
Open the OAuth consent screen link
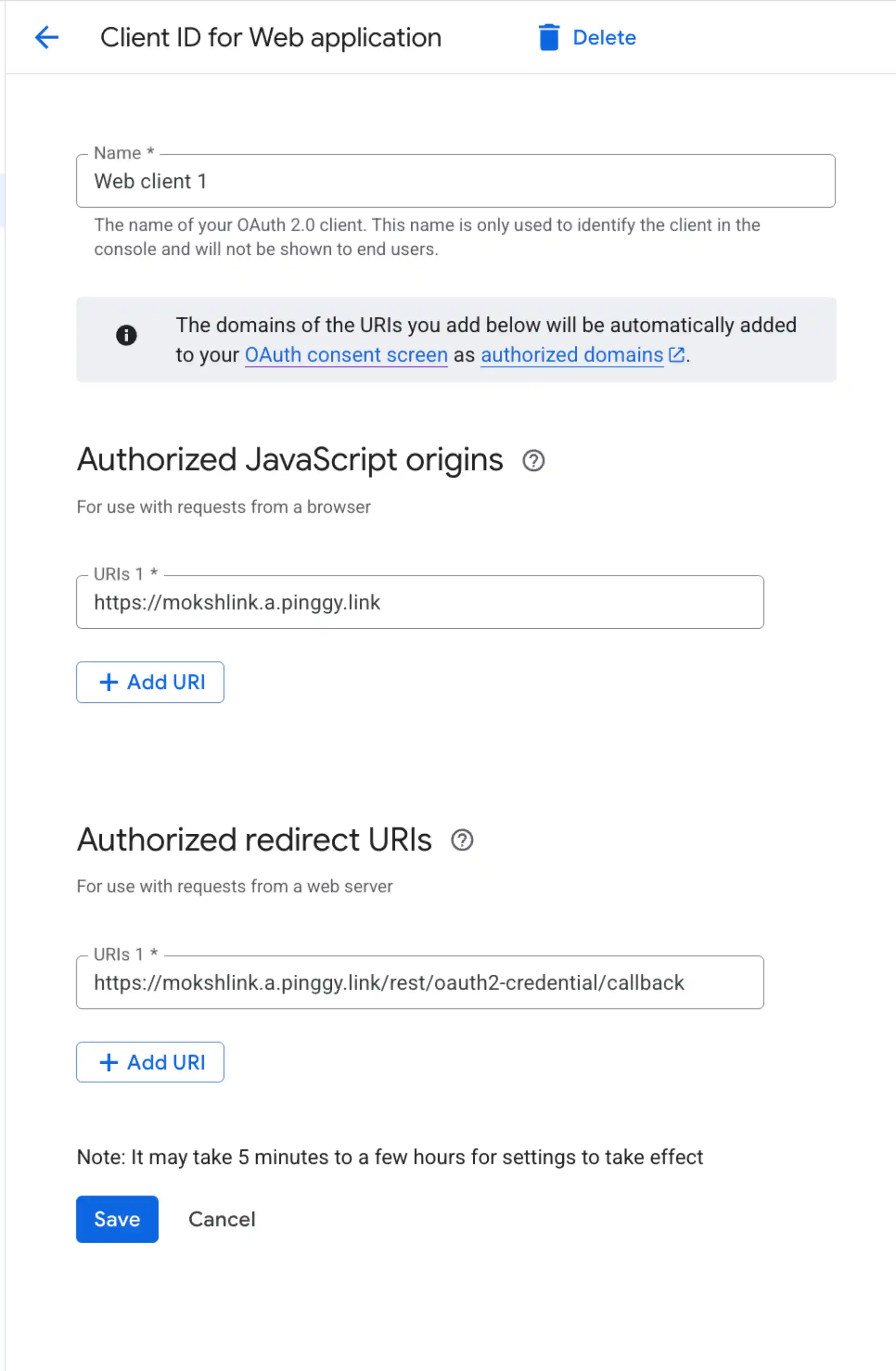tap(345, 355)
